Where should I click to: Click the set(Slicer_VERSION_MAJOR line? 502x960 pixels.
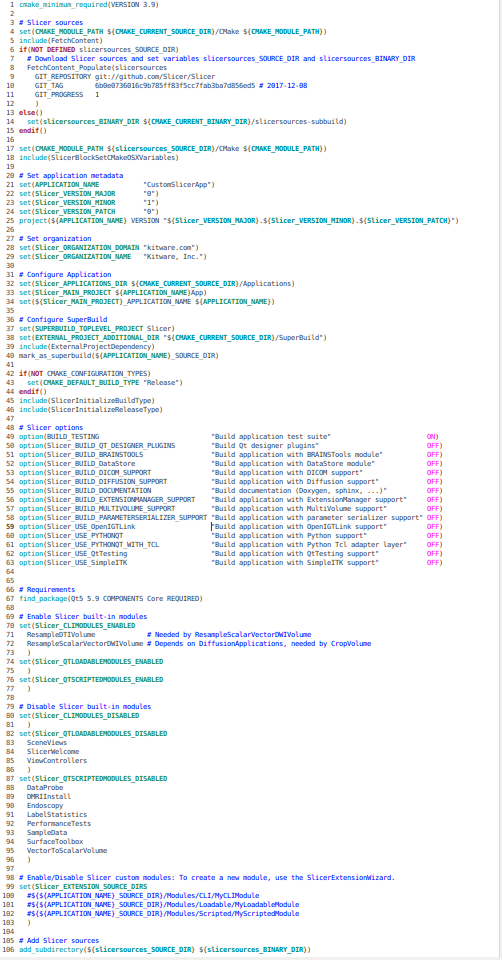[89, 193]
